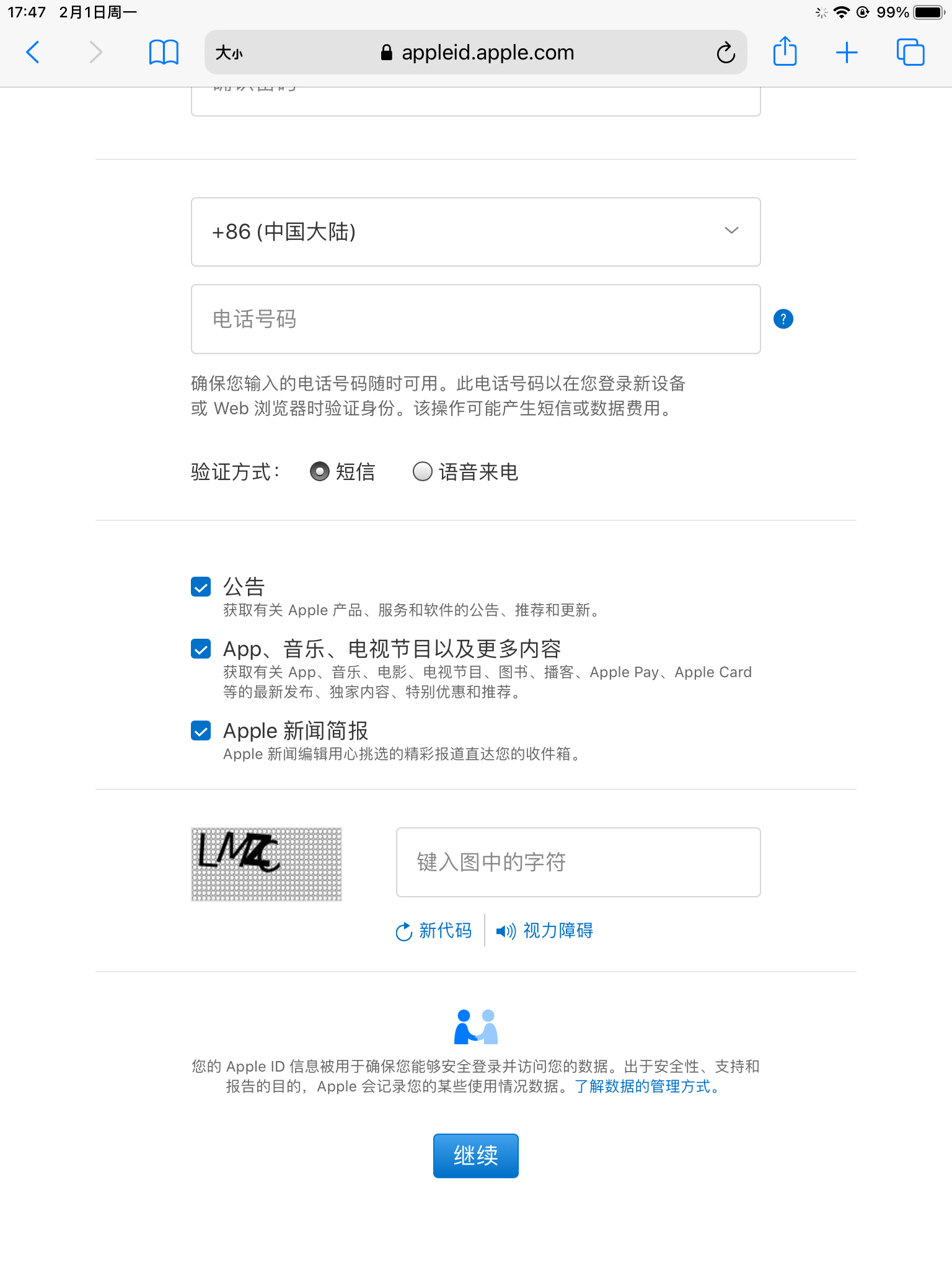Open a new tab with the plus icon
This screenshot has height=1270, width=952.
(847, 53)
